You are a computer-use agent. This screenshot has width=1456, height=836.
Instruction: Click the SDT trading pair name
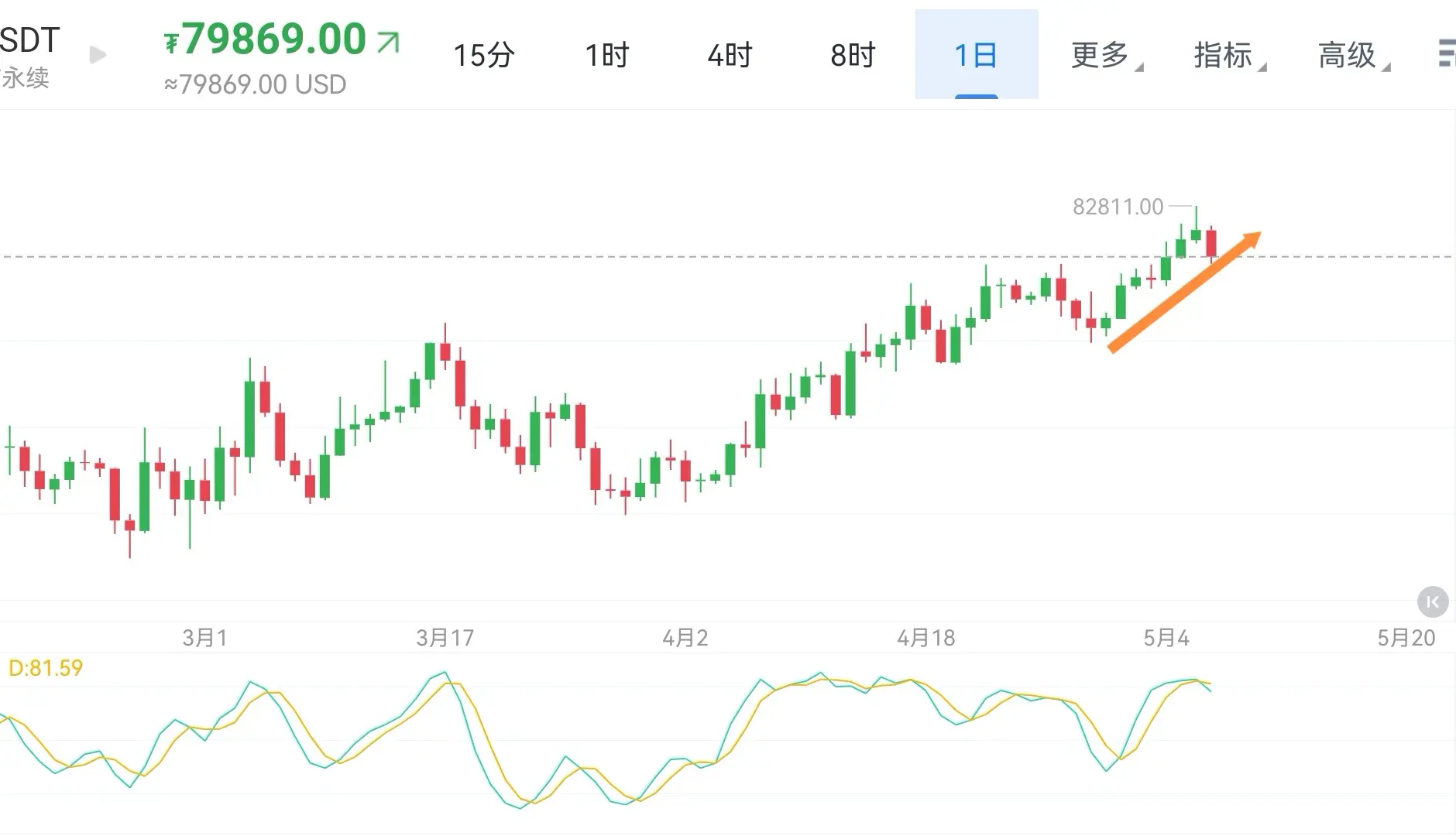point(29,39)
